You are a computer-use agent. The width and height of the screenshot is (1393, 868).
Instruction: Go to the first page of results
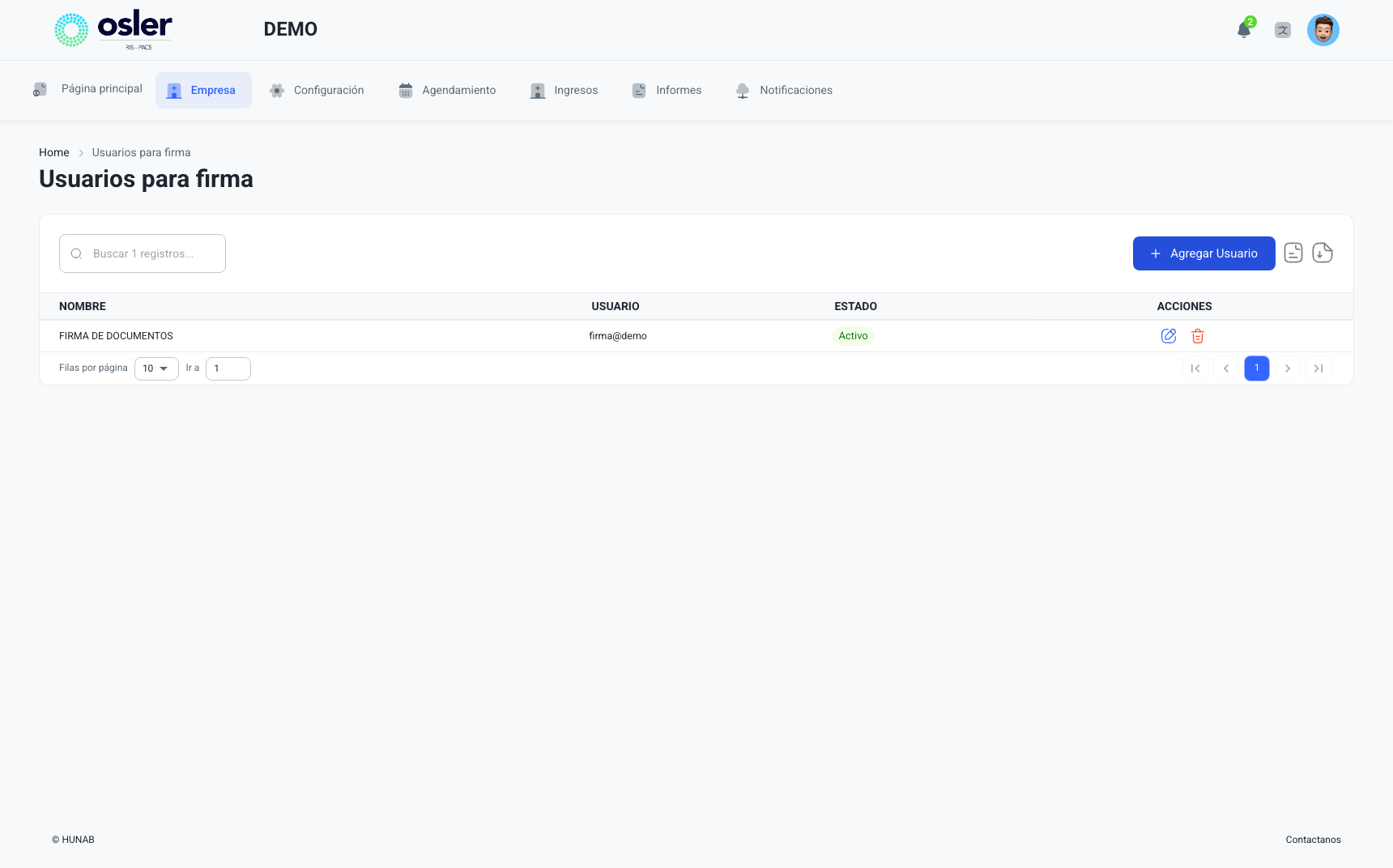click(1195, 368)
